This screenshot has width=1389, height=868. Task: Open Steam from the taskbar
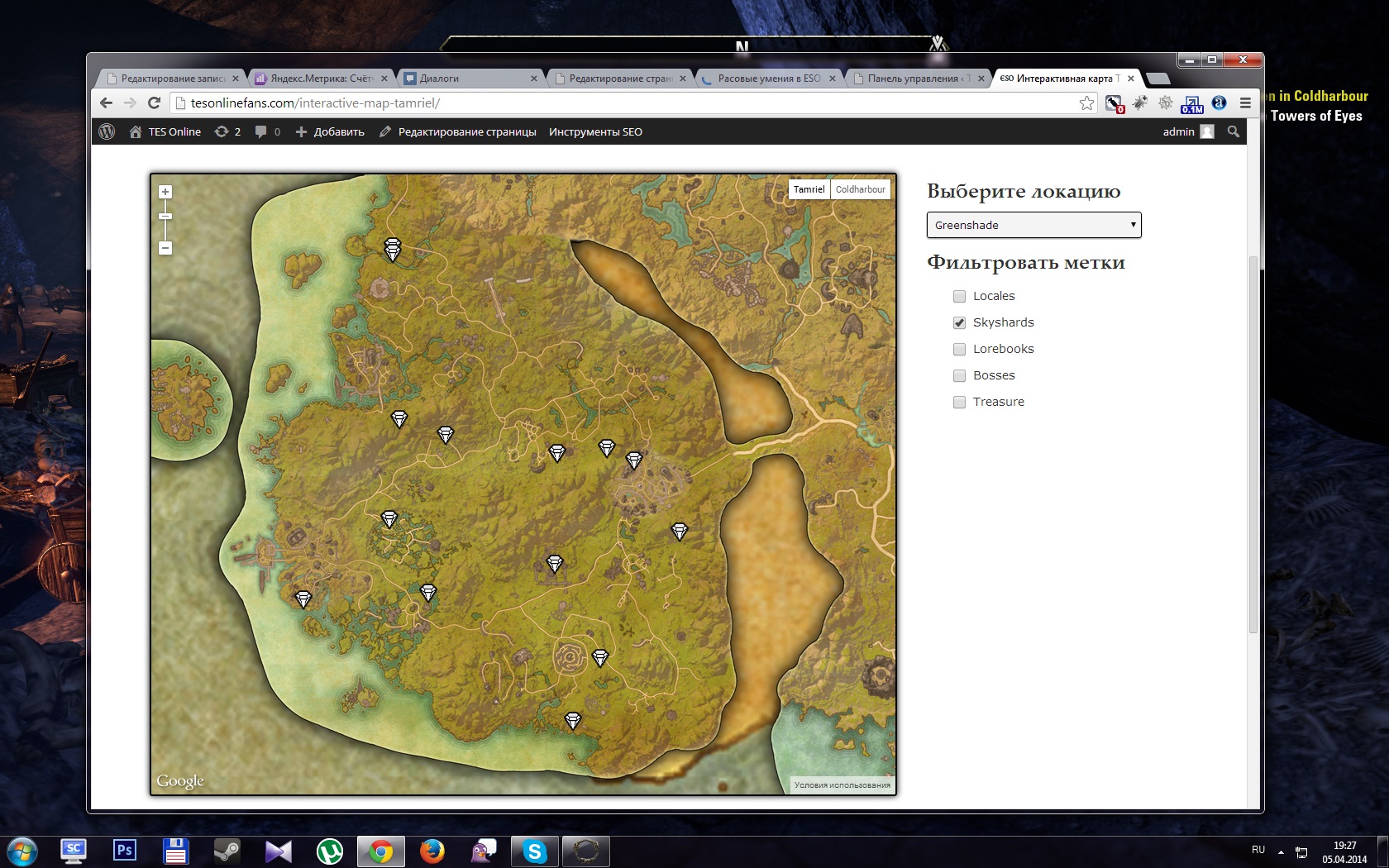(x=227, y=851)
